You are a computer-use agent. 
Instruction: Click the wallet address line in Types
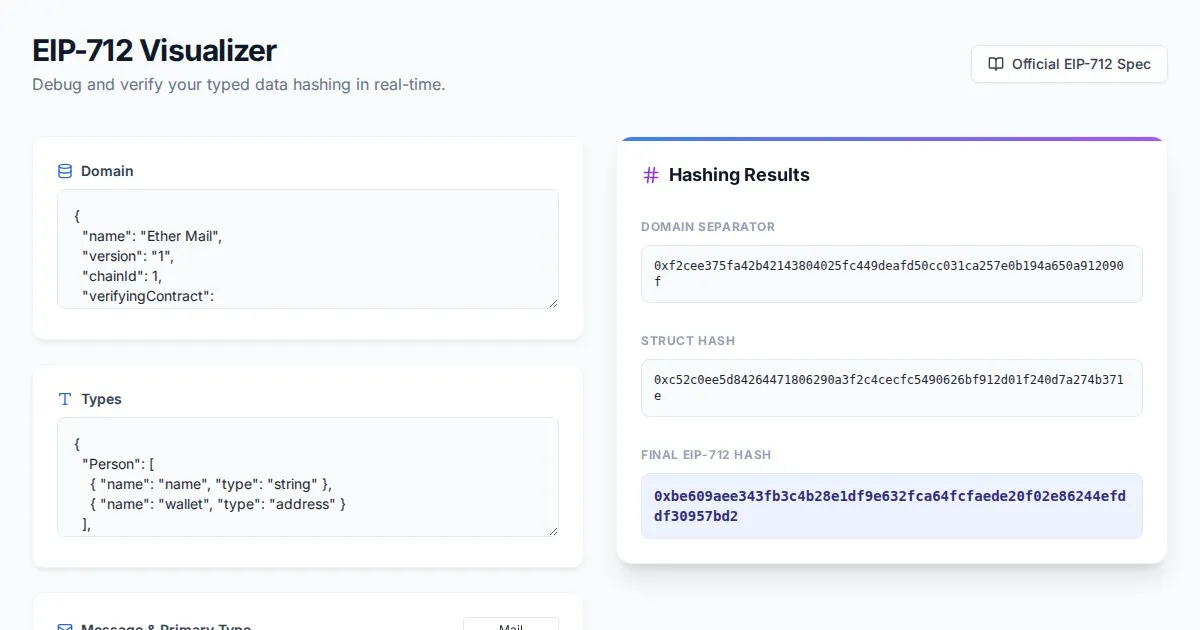(x=217, y=504)
